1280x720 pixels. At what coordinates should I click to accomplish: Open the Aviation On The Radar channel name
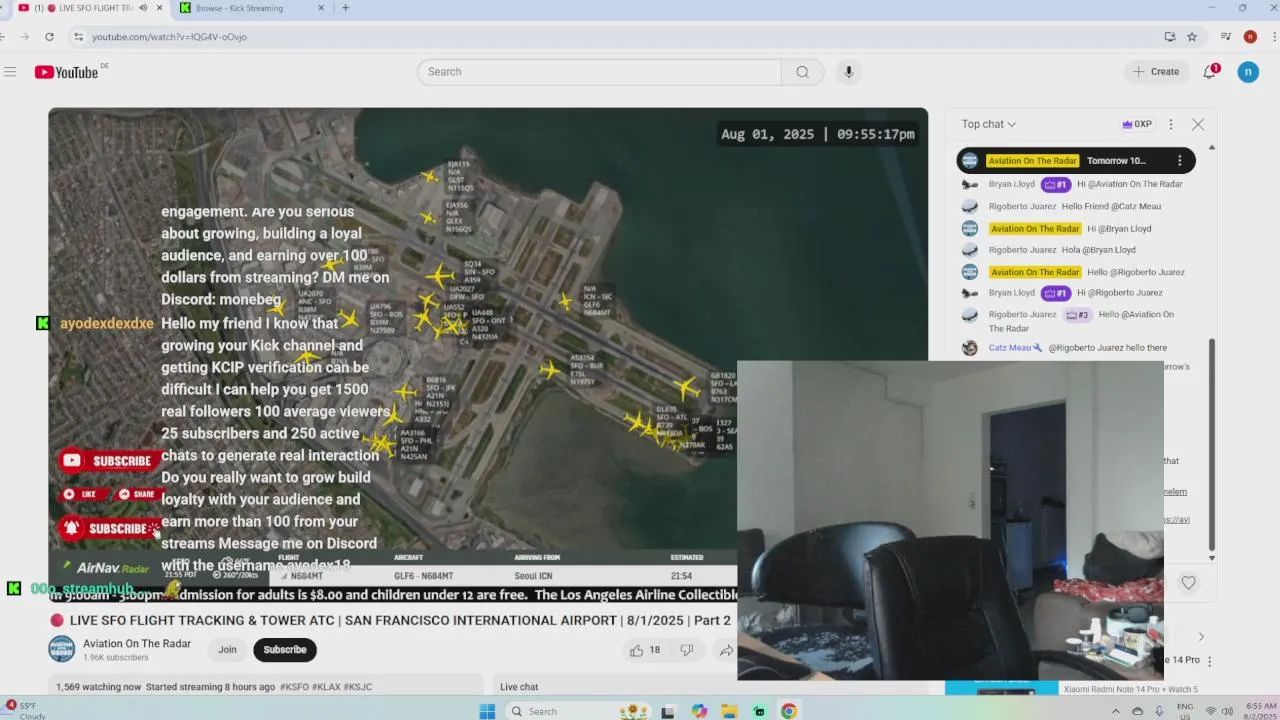point(137,644)
